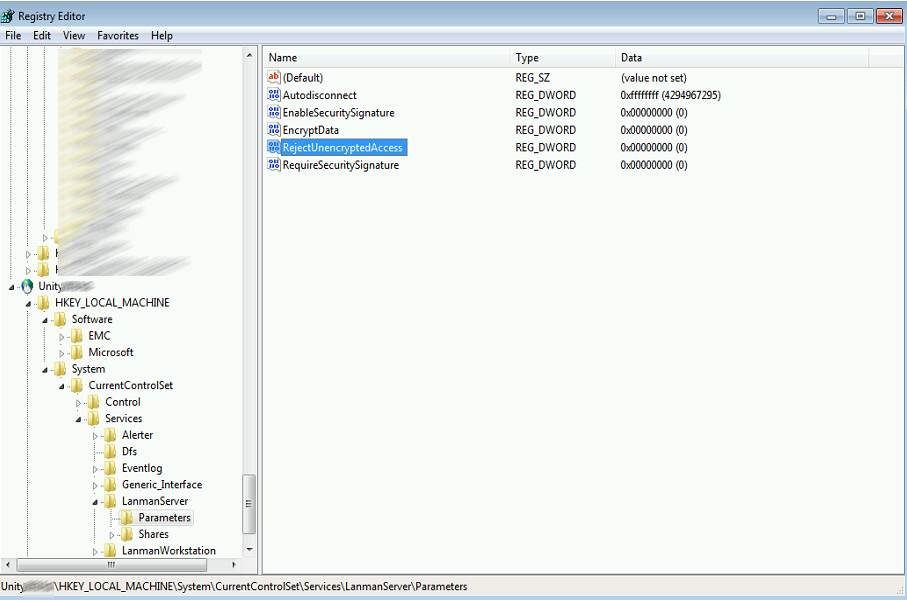
Task: Collapse the Unity computer node
Action: pyautogui.click(x=12, y=287)
